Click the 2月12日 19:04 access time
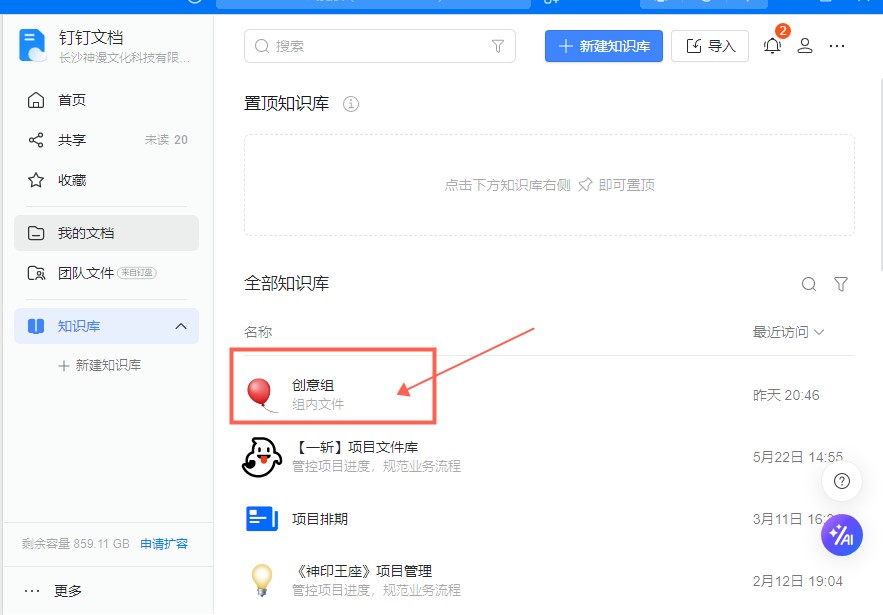This screenshot has height=615, width=883. (x=798, y=581)
